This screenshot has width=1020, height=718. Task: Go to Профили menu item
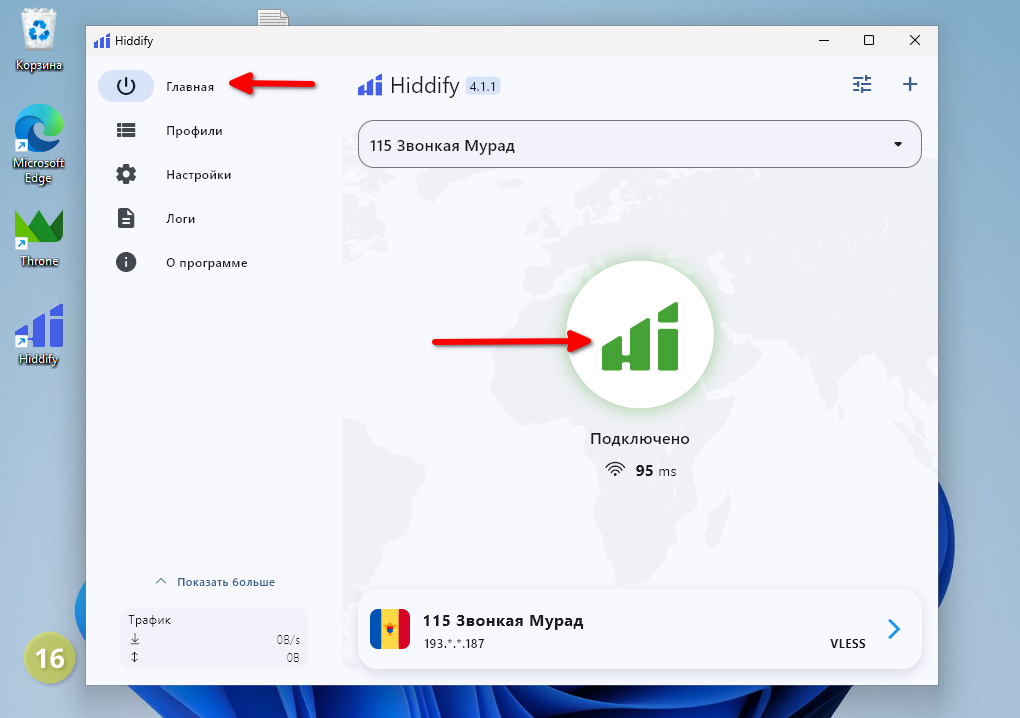(194, 131)
